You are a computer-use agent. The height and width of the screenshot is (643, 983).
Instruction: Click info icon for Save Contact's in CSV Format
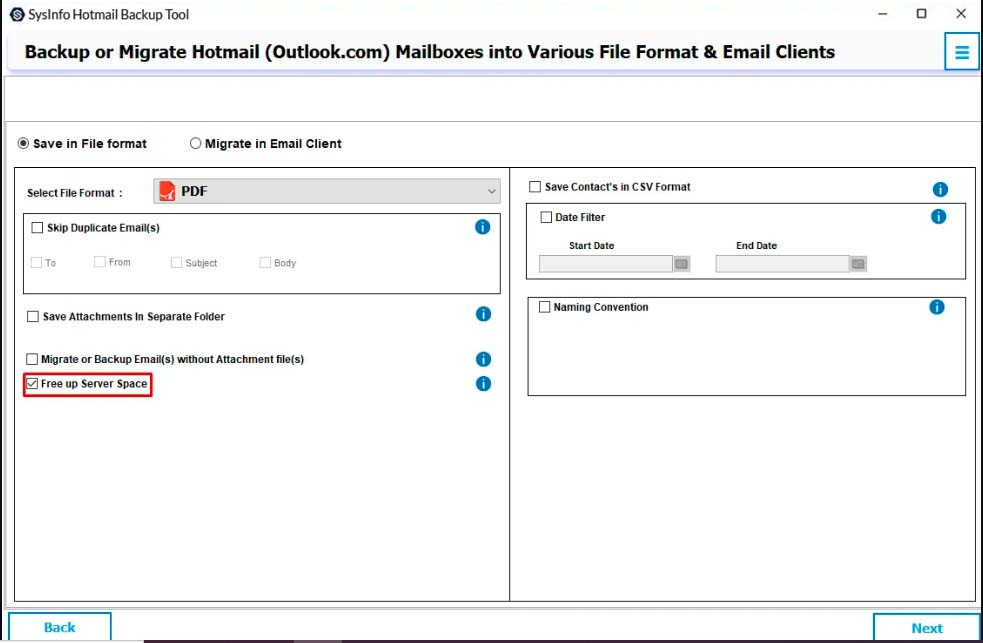point(940,189)
